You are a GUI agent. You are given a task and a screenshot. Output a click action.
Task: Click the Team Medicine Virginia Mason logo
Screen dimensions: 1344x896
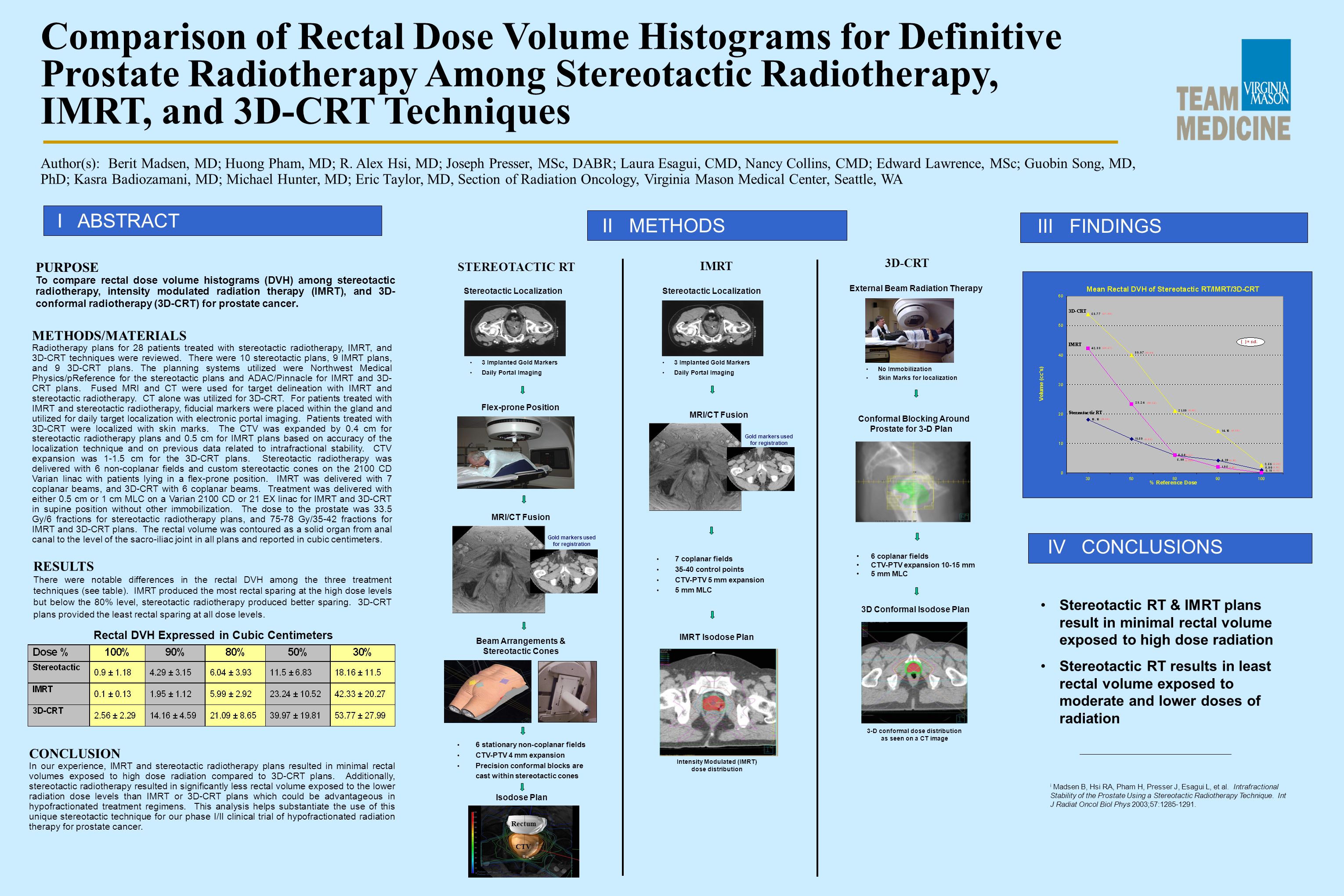pyautogui.click(x=1233, y=90)
